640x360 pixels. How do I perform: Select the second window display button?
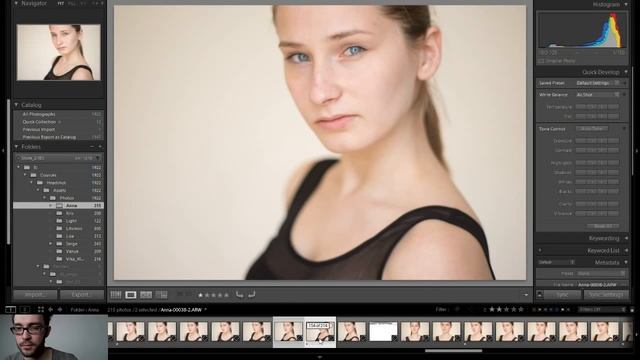tap(25, 310)
